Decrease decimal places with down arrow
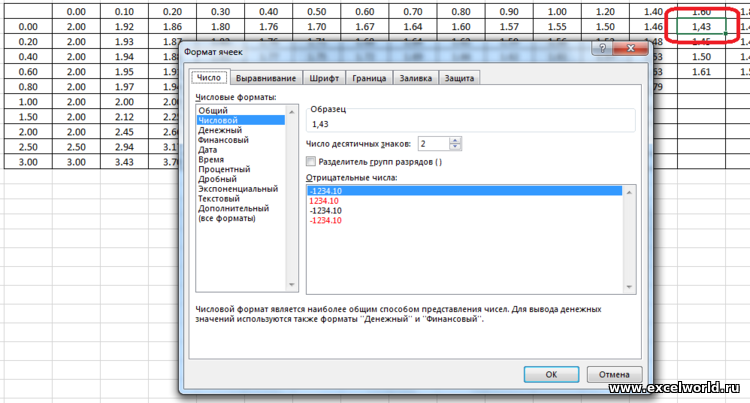 pyautogui.click(x=456, y=147)
